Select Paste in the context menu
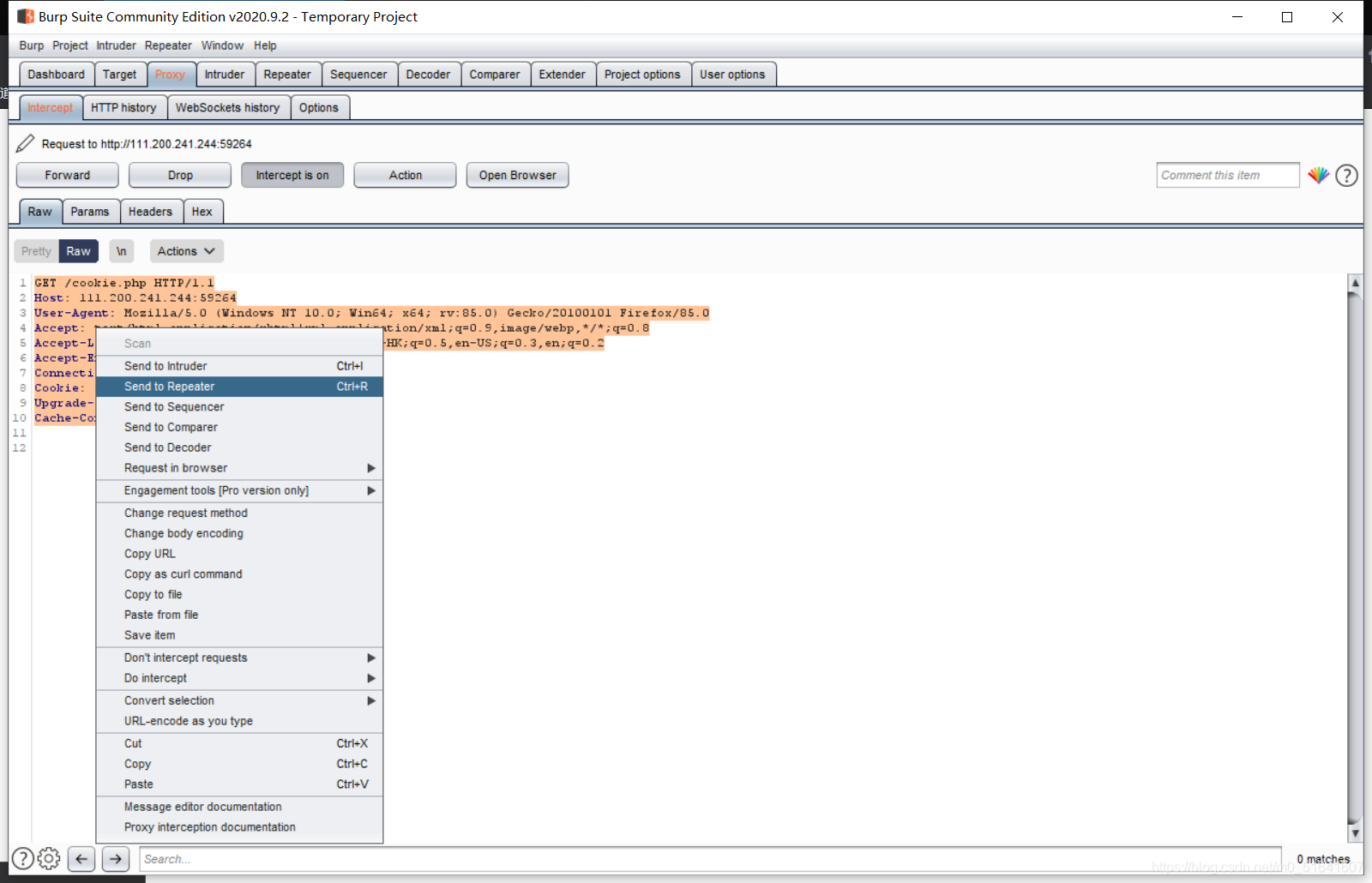Viewport: 1372px width, 883px height. [239, 784]
